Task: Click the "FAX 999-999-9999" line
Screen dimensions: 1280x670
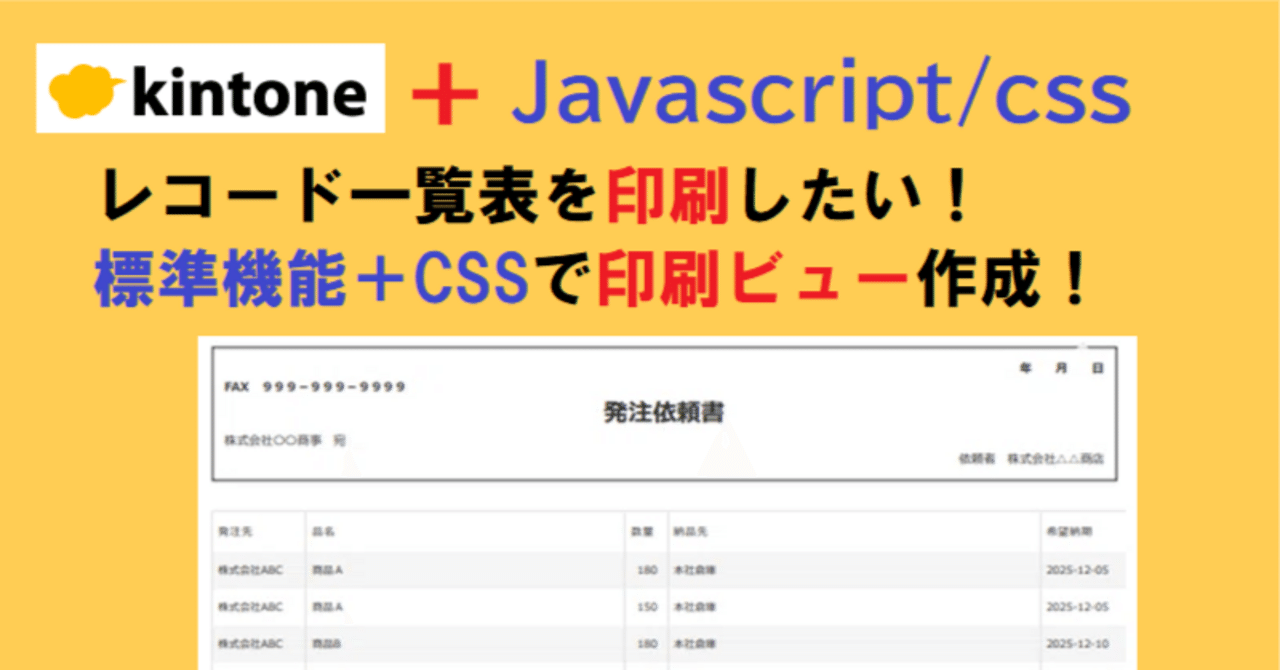Action: [x=316, y=387]
